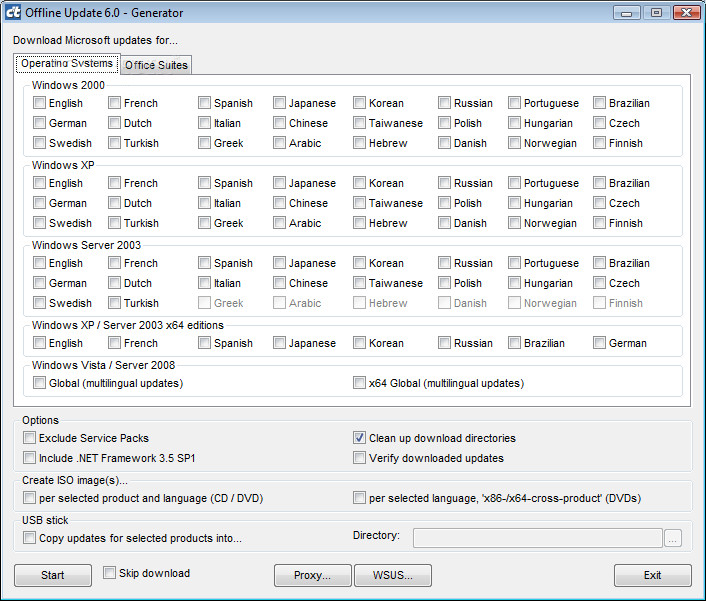The height and width of the screenshot is (601, 706).
Task: Check ISO per selected language cross-product DVDs
Action: (x=359, y=498)
